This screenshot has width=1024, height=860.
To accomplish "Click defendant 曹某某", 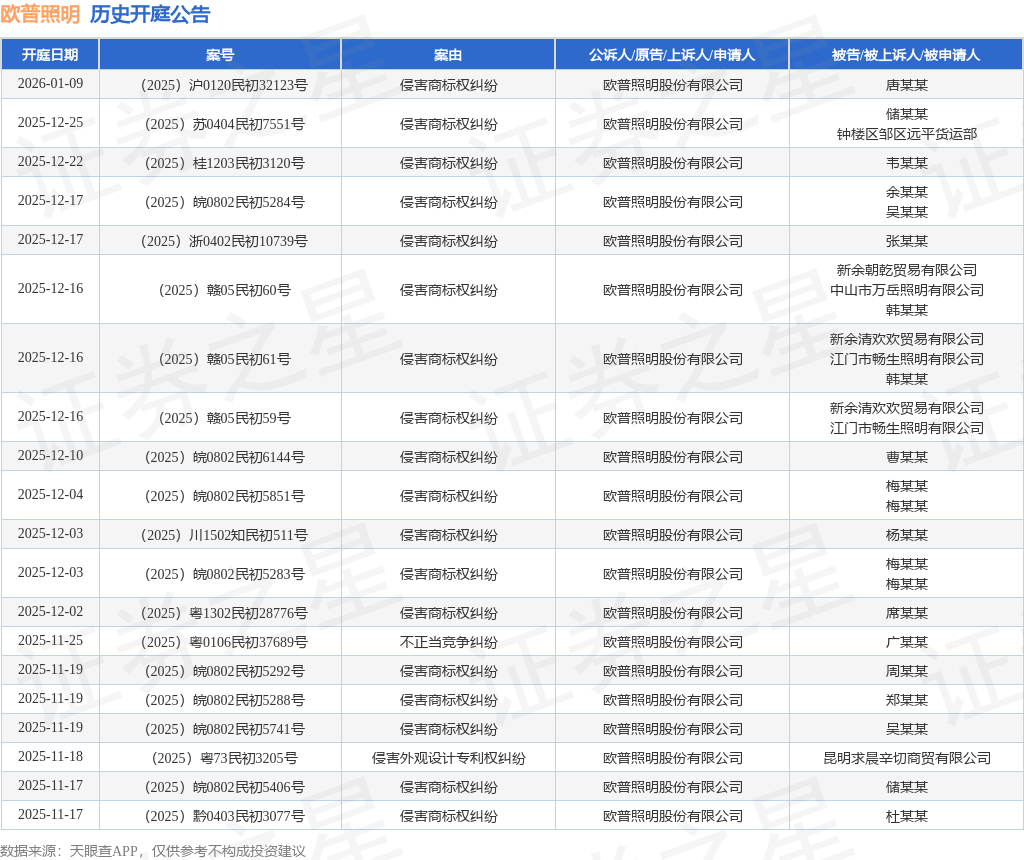I will pos(906,457).
